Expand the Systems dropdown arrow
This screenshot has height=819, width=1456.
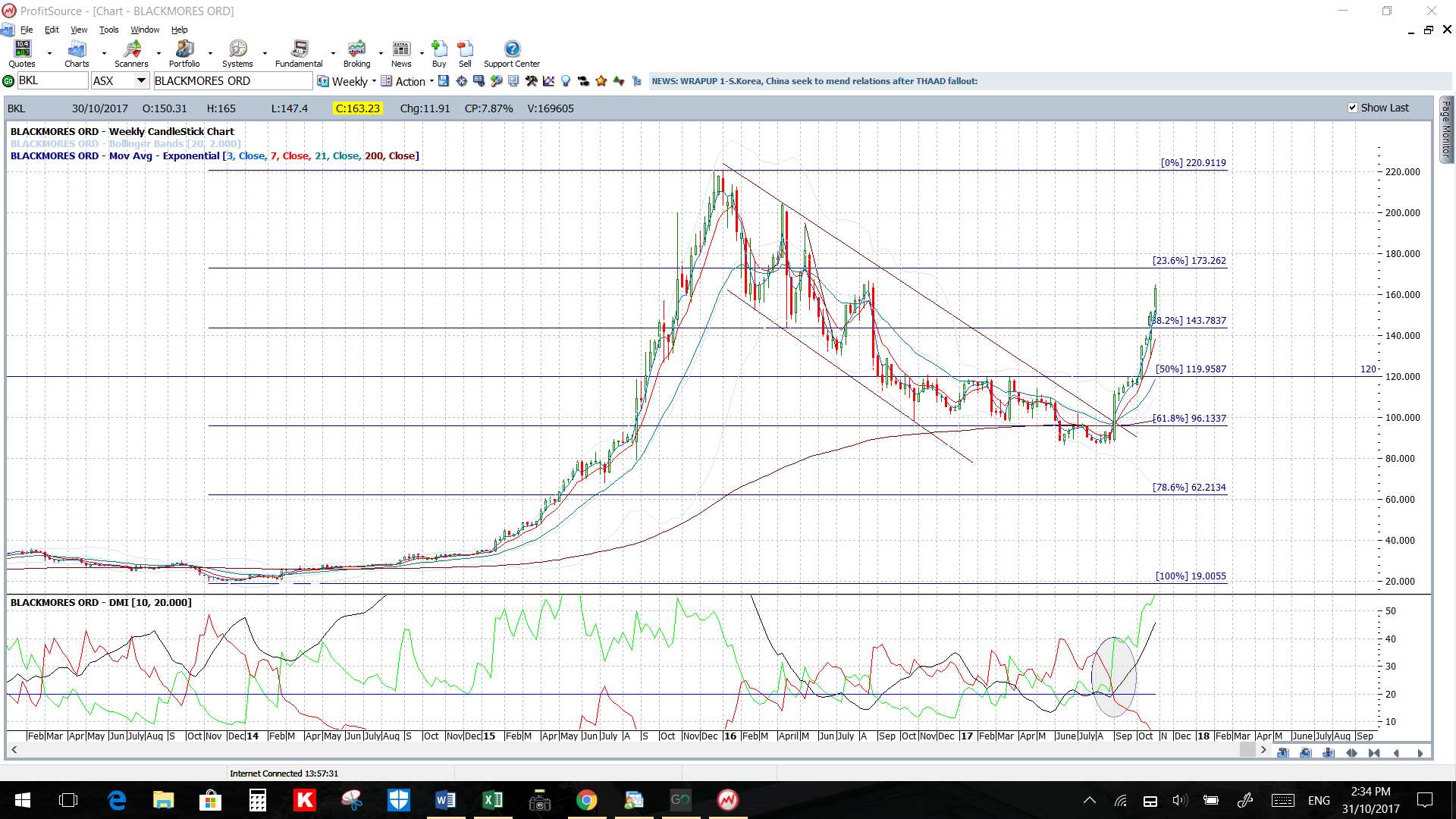[265, 54]
